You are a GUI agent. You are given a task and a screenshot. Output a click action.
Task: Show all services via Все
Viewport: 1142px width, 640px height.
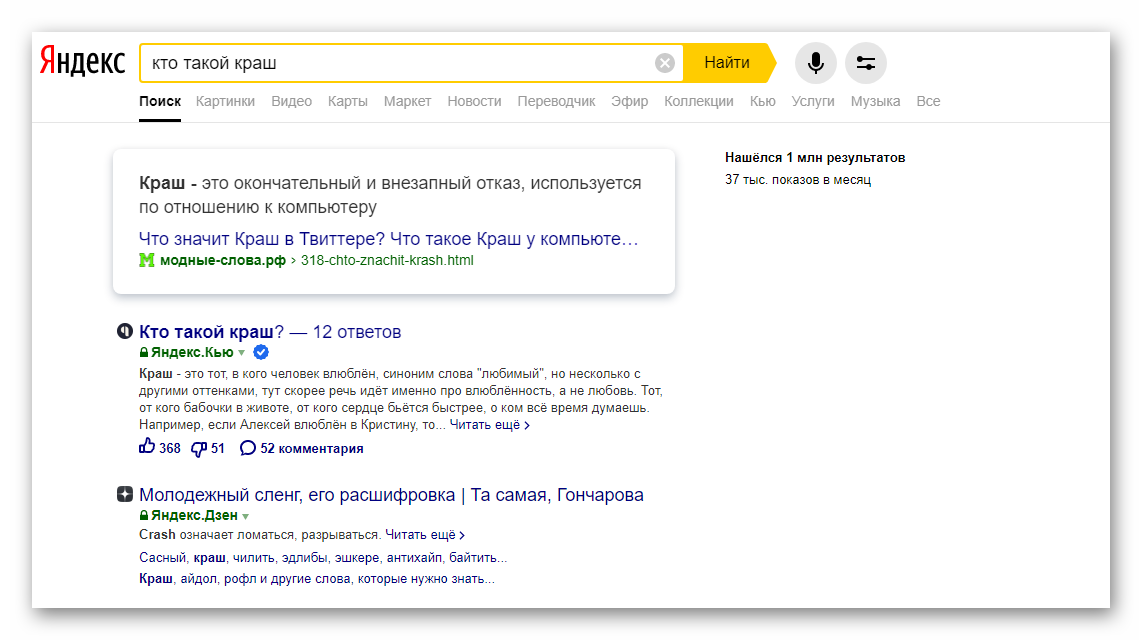click(928, 101)
